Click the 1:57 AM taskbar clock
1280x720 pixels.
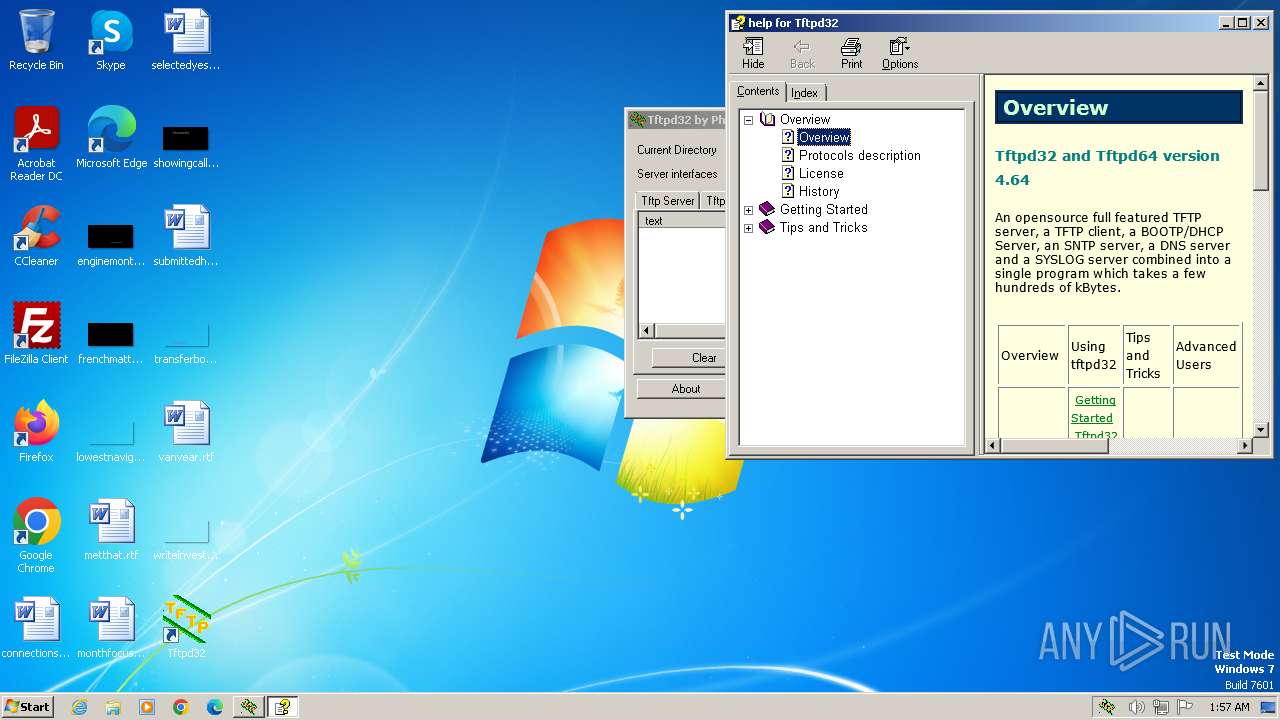click(x=1229, y=707)
